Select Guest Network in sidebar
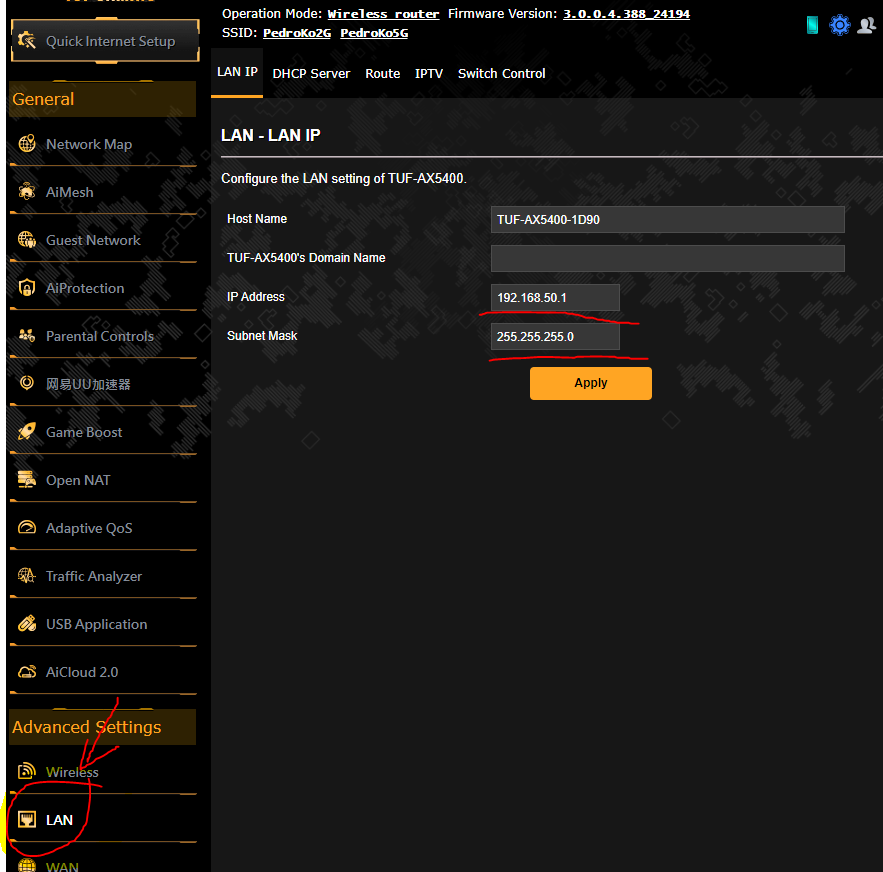This screenshot has width=883, height=872. [x=103, y=240]
